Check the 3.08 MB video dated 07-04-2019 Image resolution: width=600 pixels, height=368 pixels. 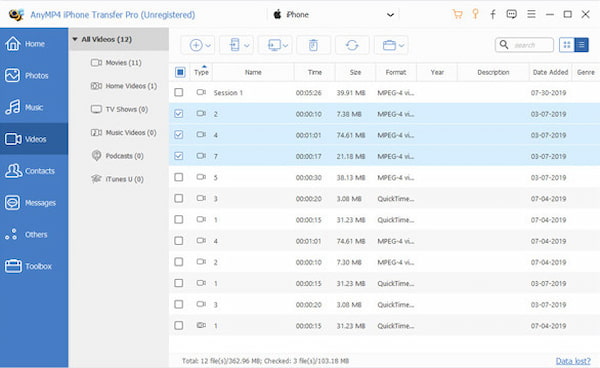pos(179,198)
